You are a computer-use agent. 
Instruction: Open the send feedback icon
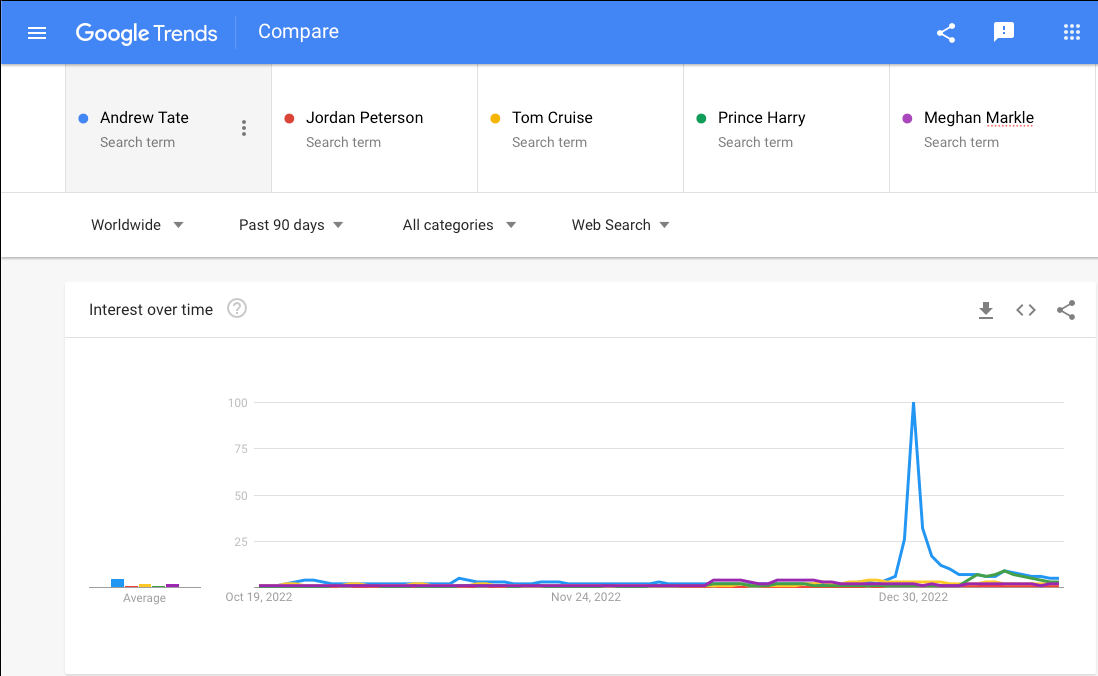(x=1004, y=32)
